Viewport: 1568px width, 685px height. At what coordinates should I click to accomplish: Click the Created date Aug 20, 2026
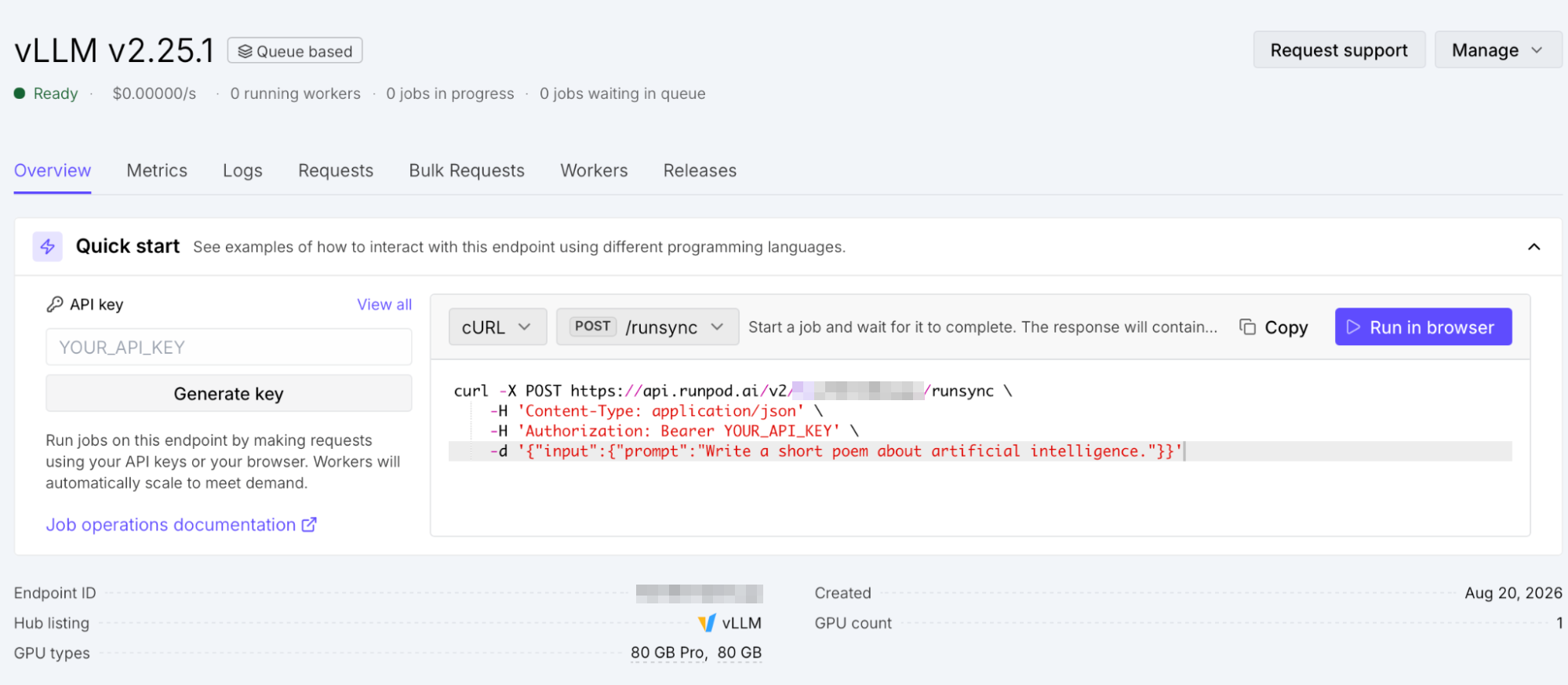point(1513,593)
